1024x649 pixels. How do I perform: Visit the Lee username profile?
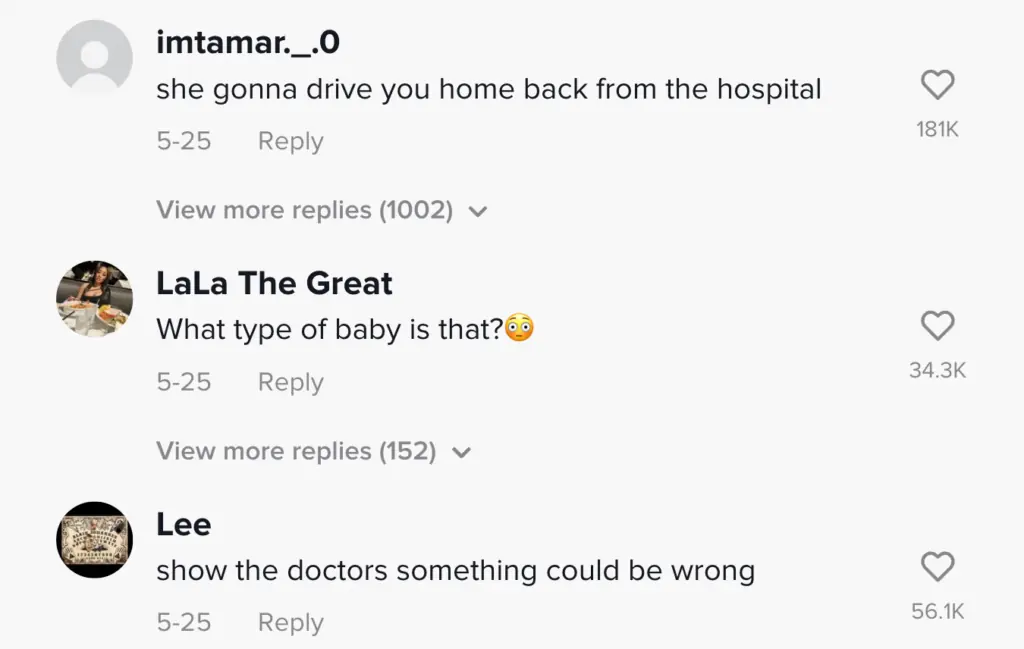184,525
